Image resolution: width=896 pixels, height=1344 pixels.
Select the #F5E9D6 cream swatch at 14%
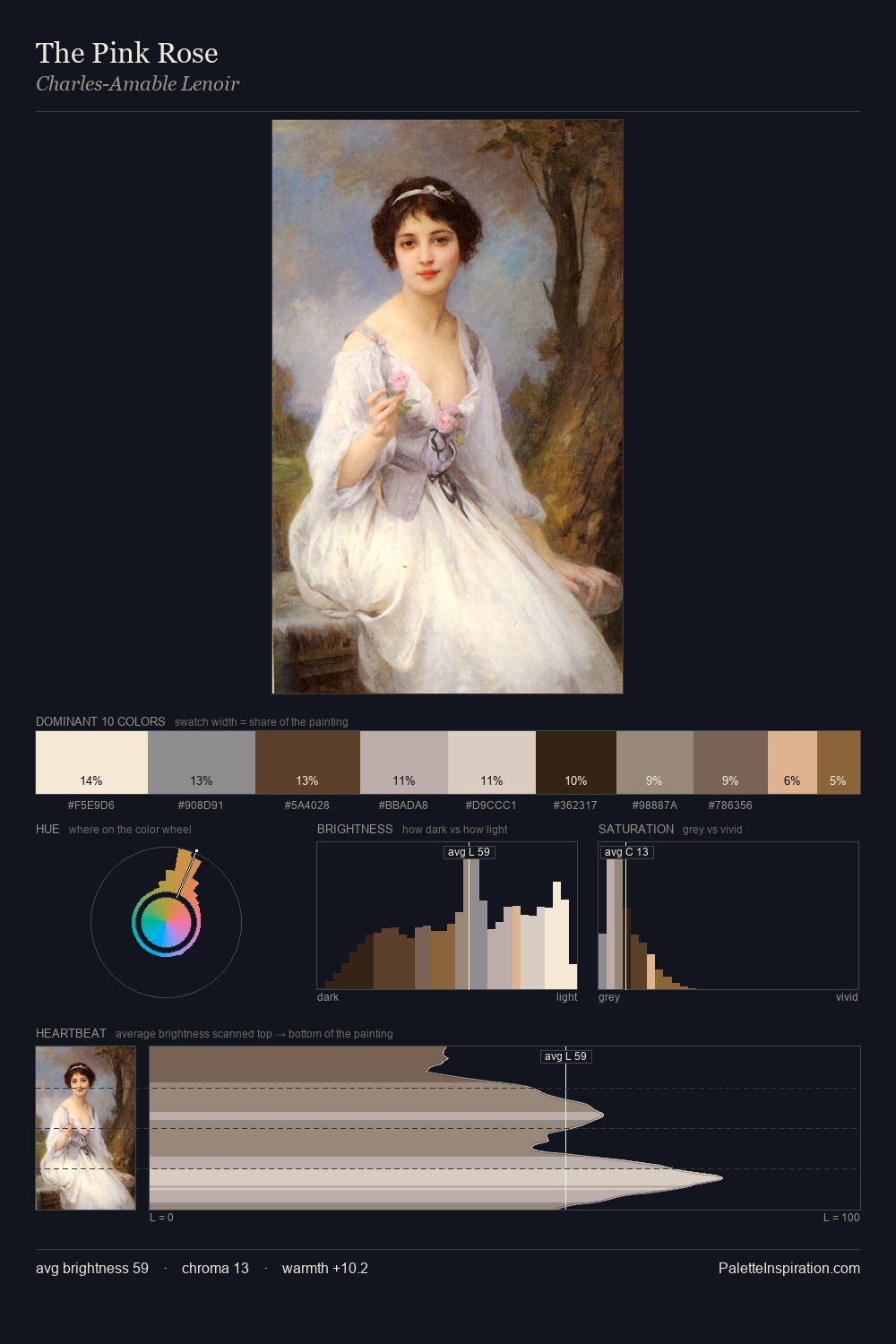91,762
